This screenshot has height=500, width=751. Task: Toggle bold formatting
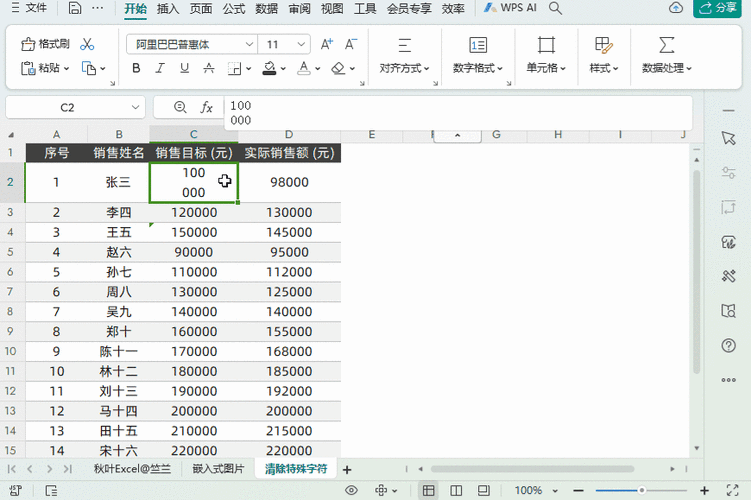click(136, 68)
